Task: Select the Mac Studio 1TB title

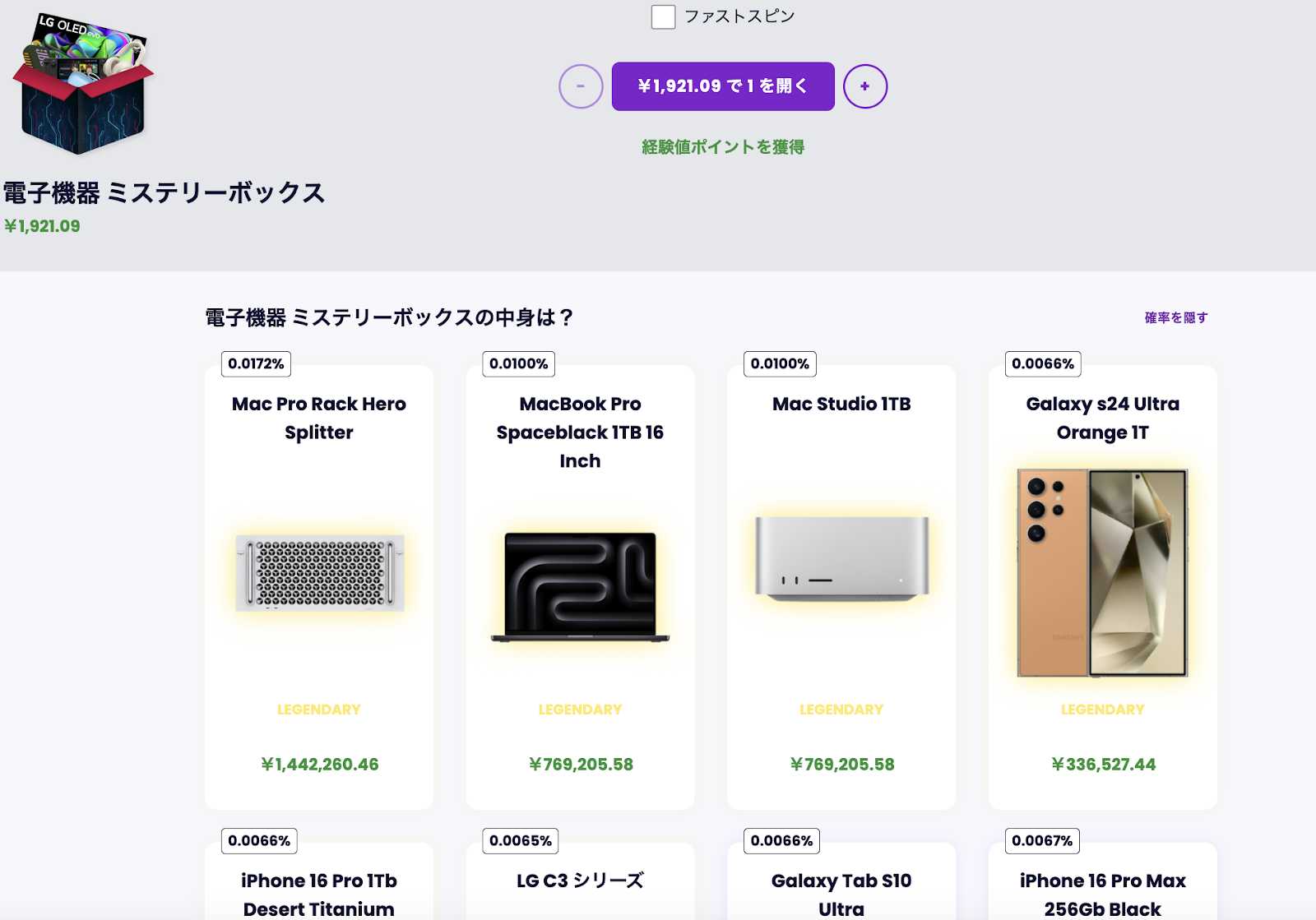Action: tap(841, 404)
